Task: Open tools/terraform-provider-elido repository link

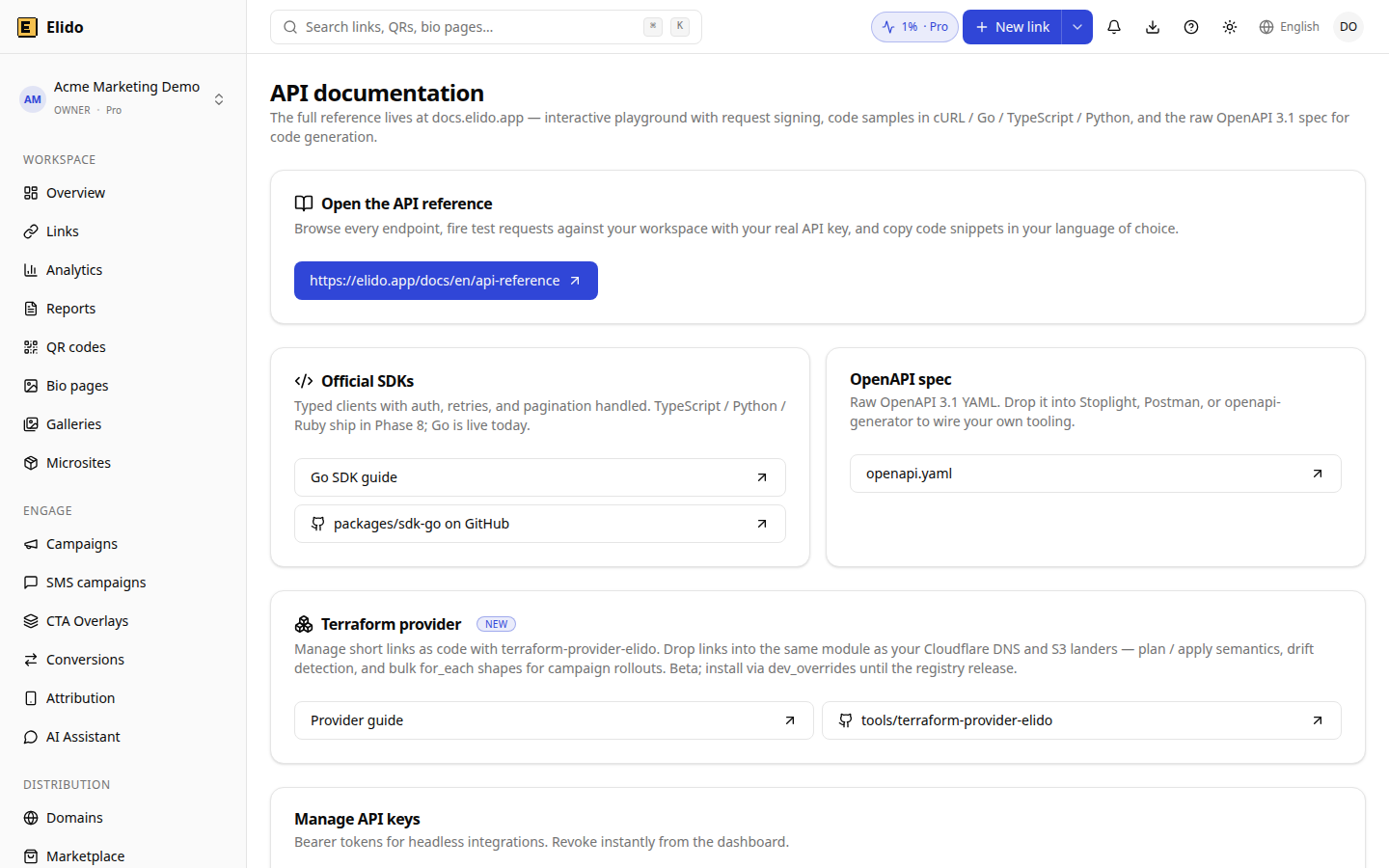Action: [1081, 720]
